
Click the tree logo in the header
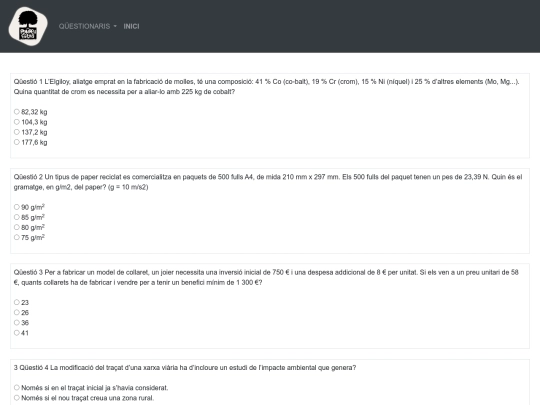pos(28,26)
